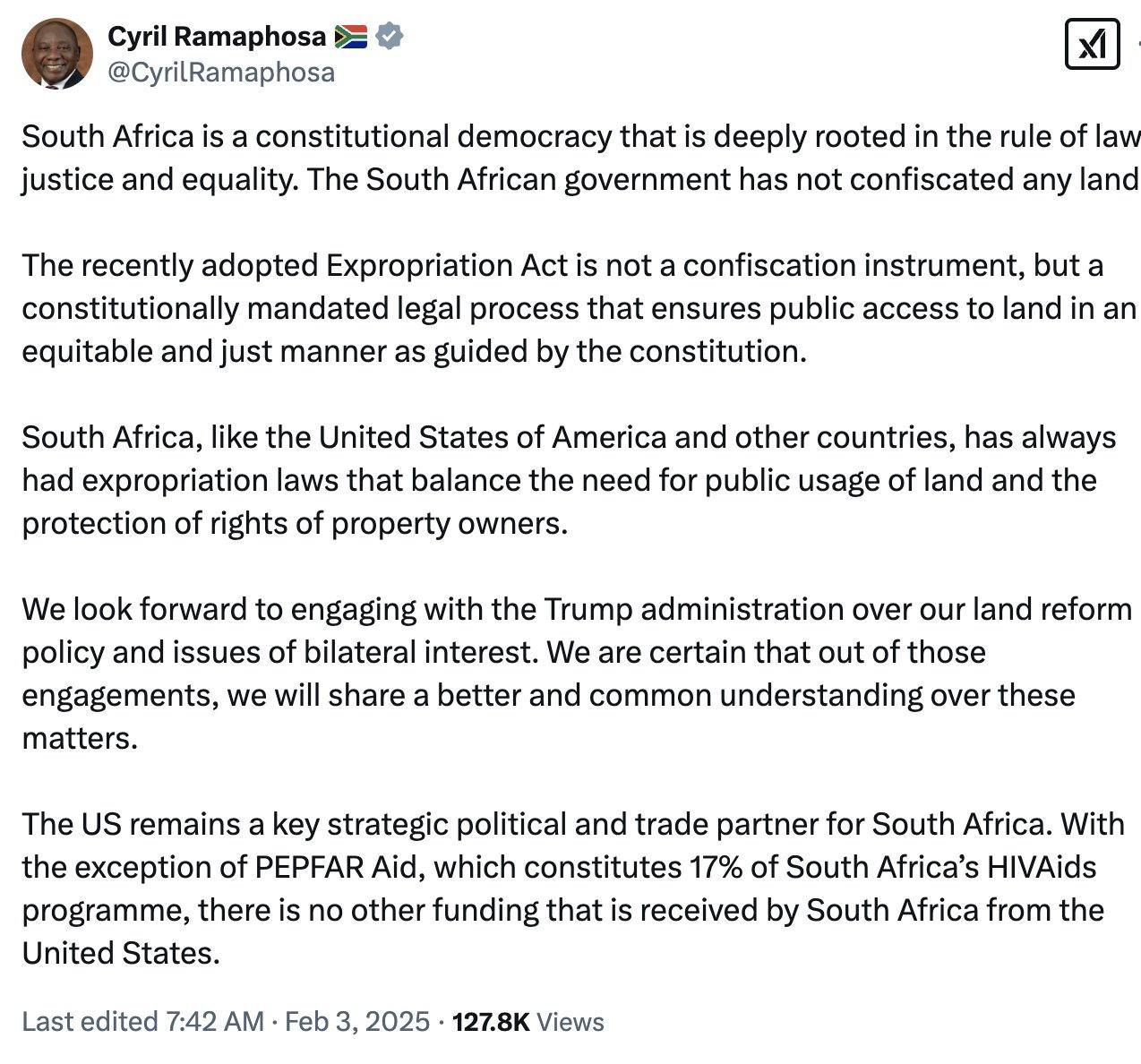This screenshot has height=1064, width=1141.
Task: Click the 127.8K Views counter
Action: (x=528, y=1022)
